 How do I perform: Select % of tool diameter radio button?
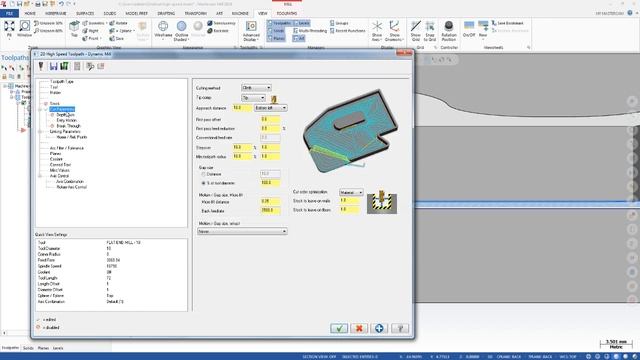click(203, 183)
